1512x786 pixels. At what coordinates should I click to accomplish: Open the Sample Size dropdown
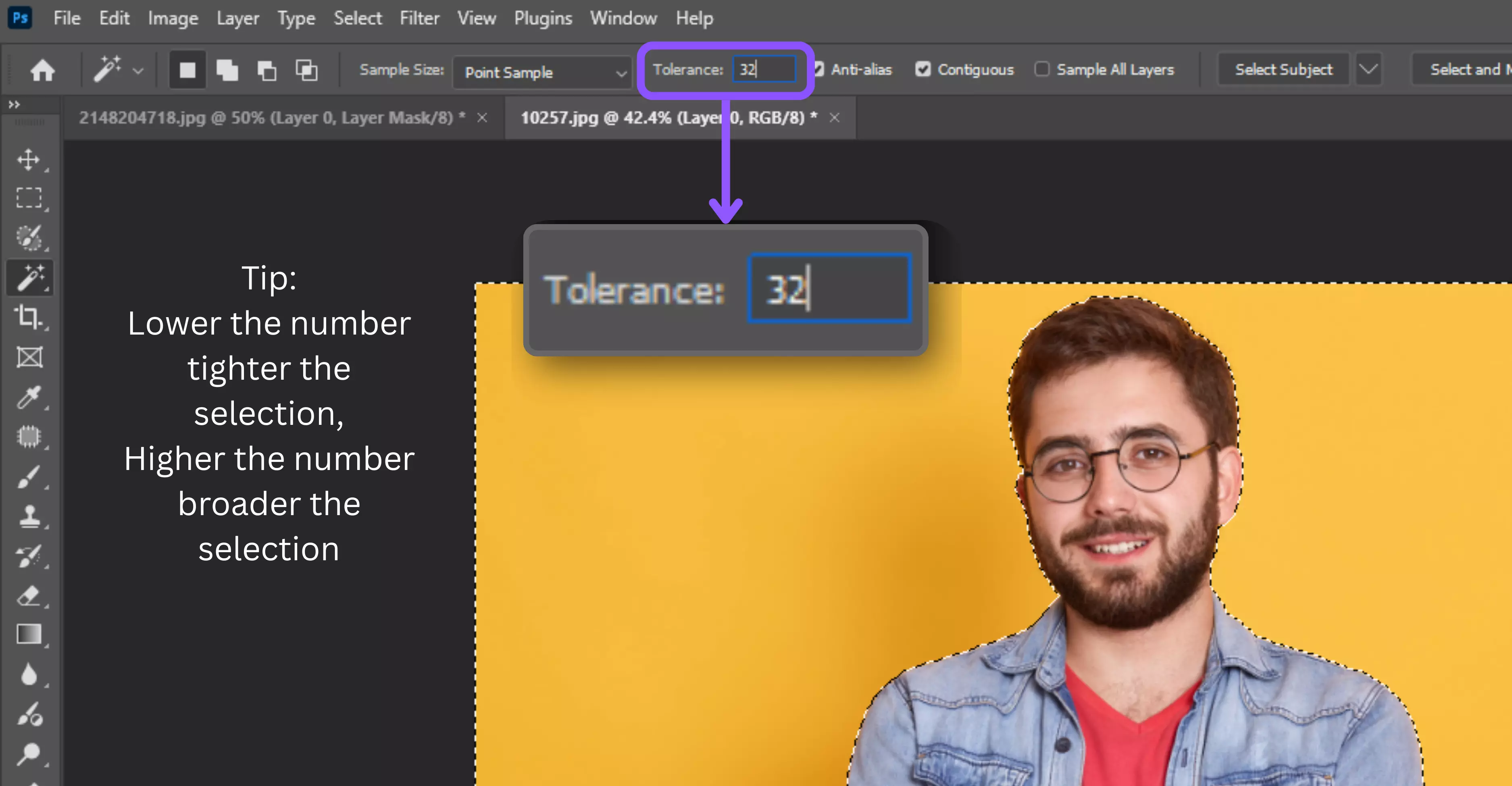pos(542,72)
